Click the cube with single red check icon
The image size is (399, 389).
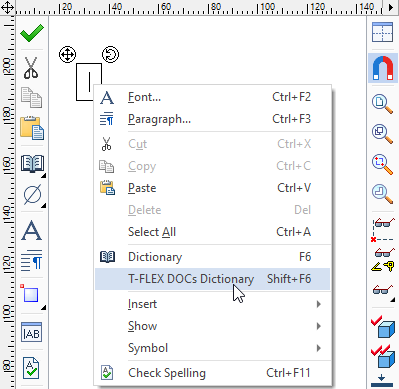click(383, 327)
